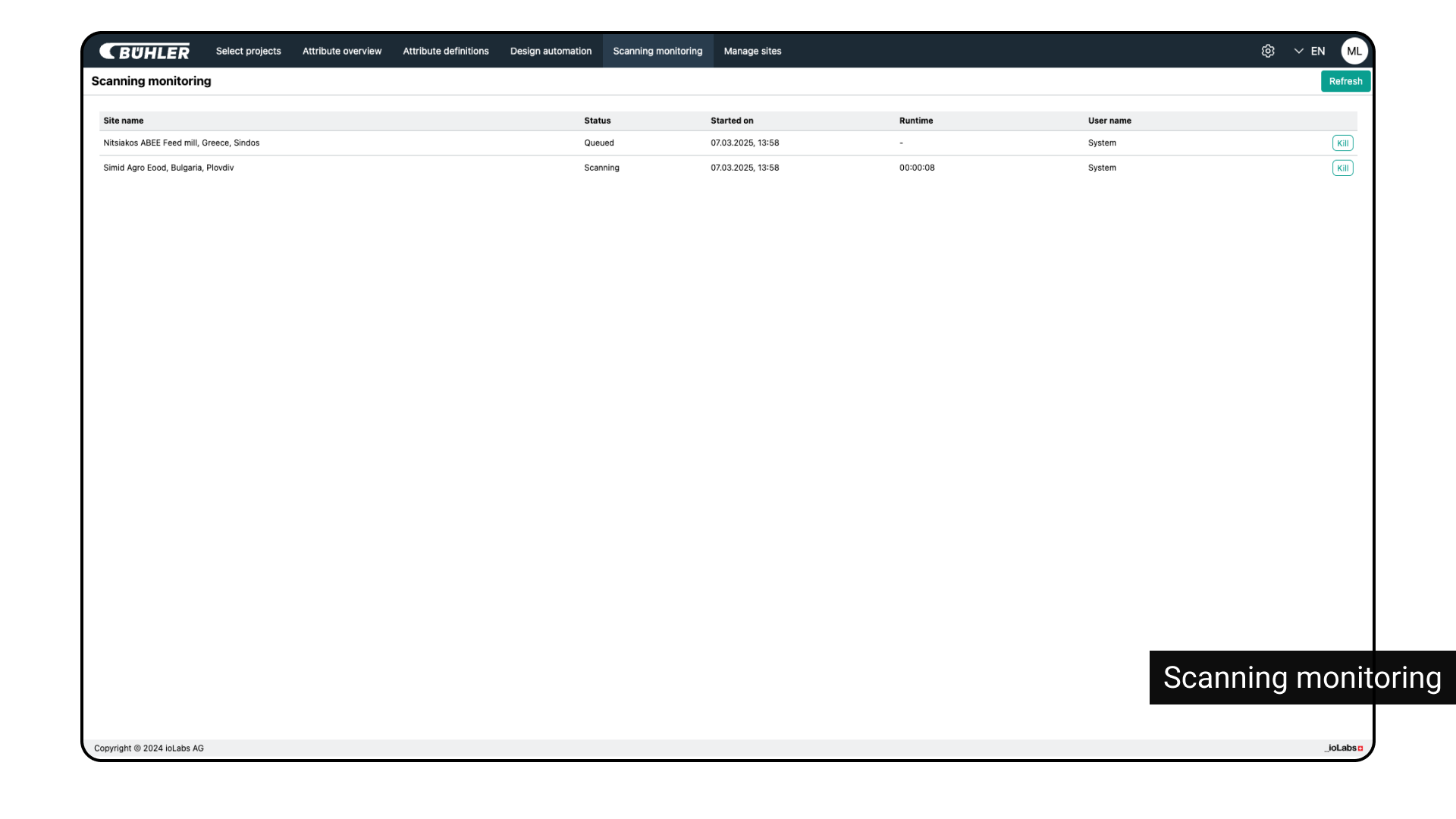Image resolution: width=1456 pixels, height=819 pixels.
Task: Click System user name in Simid Agro row
Action: (x=1102, y=168)
